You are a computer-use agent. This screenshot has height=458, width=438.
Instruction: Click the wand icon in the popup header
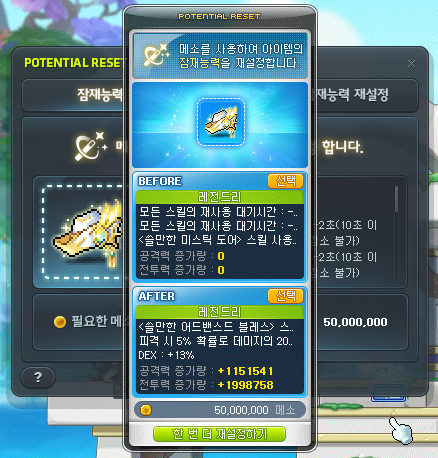tap(156, 55)
